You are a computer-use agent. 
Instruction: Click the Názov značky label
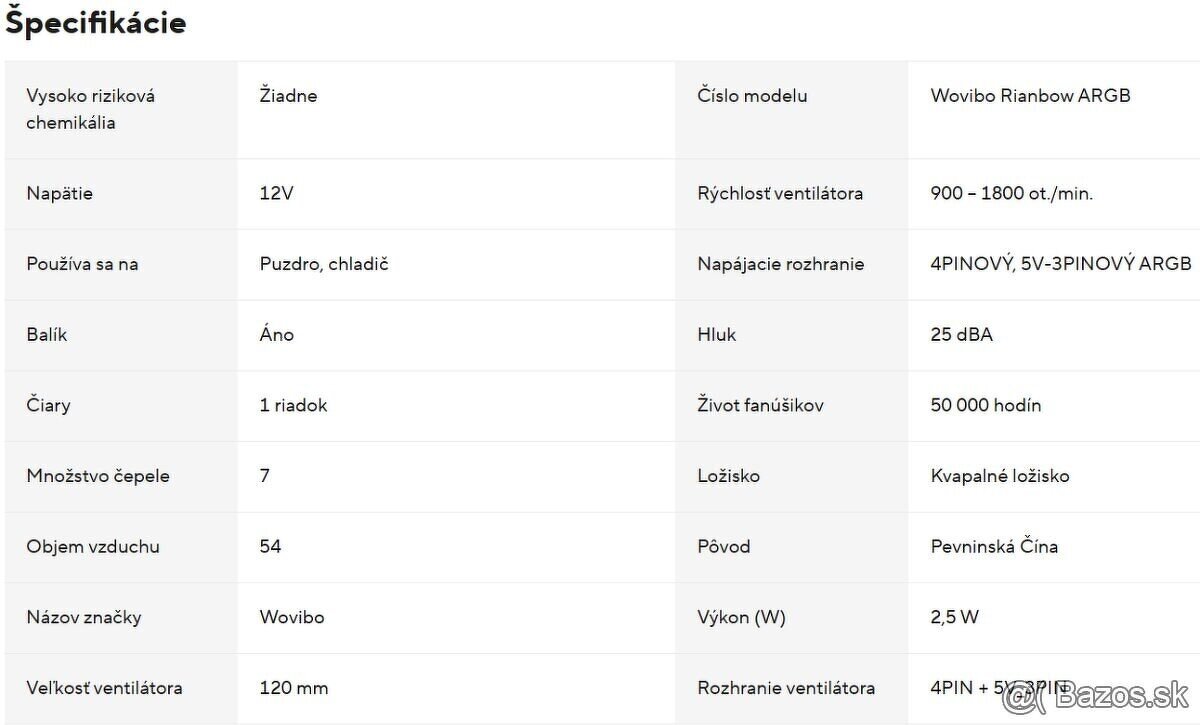84,618
